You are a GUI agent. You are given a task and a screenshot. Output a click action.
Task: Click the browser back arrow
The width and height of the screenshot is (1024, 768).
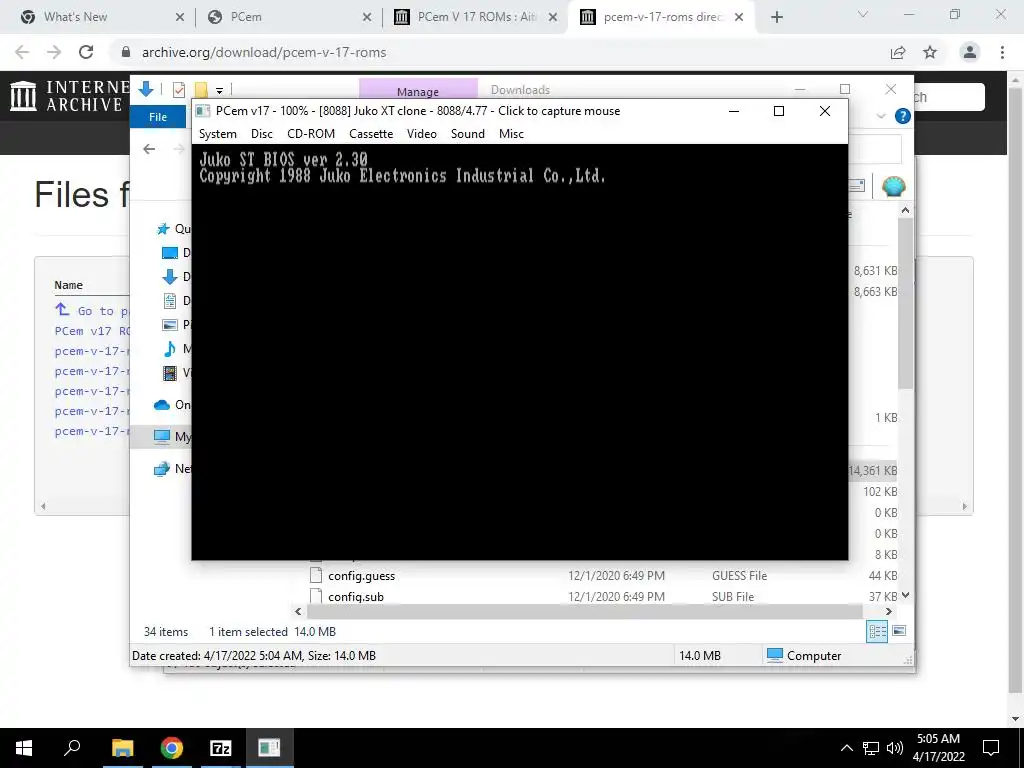[22, 52]
